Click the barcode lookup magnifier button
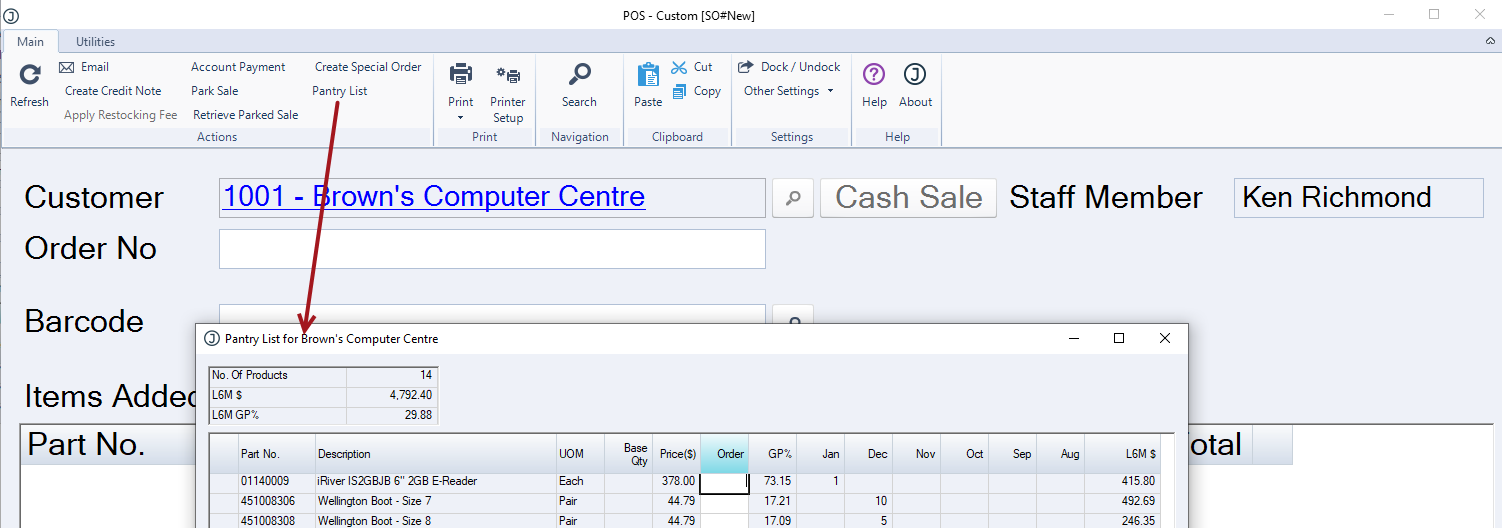 pos(794,315)
